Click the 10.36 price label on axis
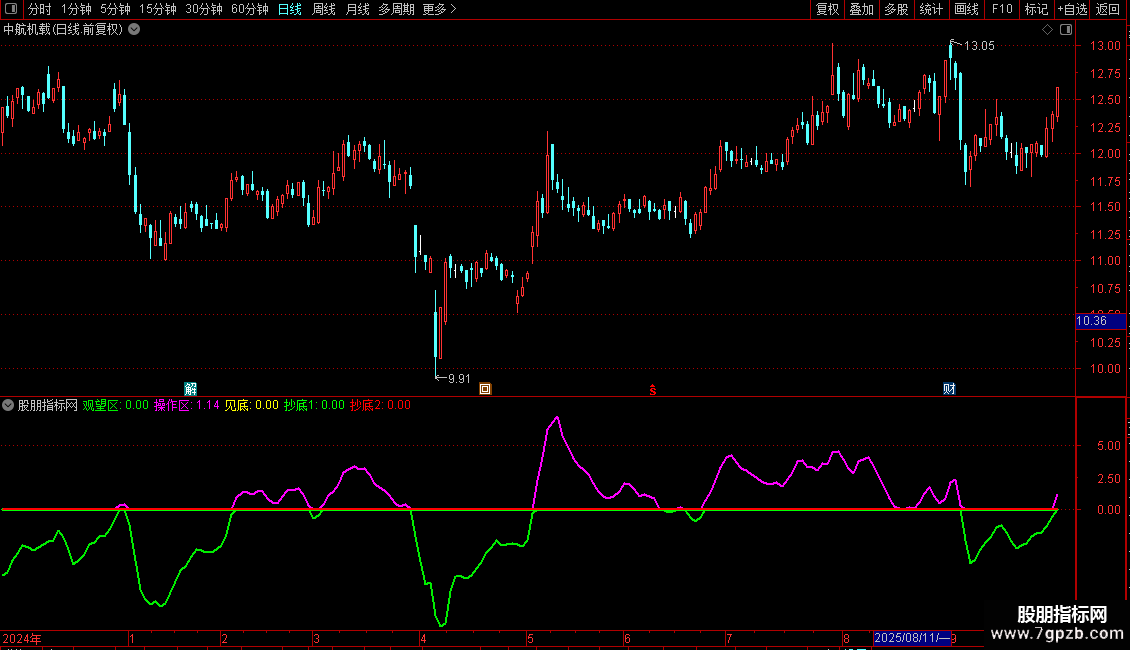 (1091, 321)
